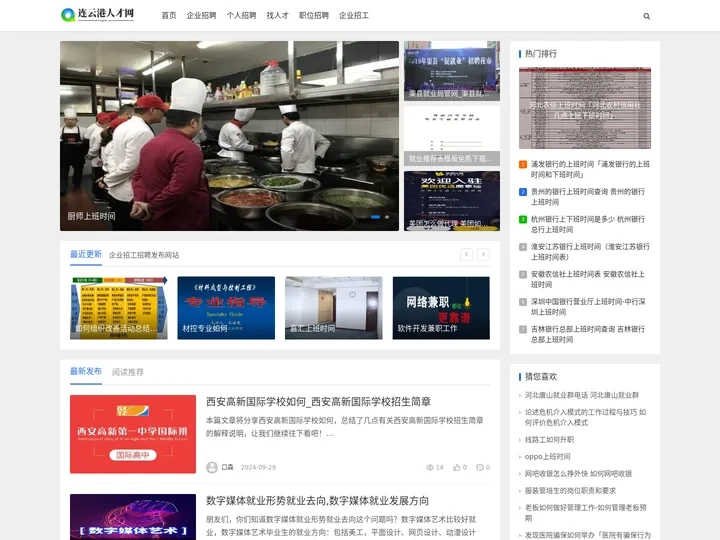Screen dimensions: 720x540
Task: Switch to 最新发布 tab
Action: (86, 371)
